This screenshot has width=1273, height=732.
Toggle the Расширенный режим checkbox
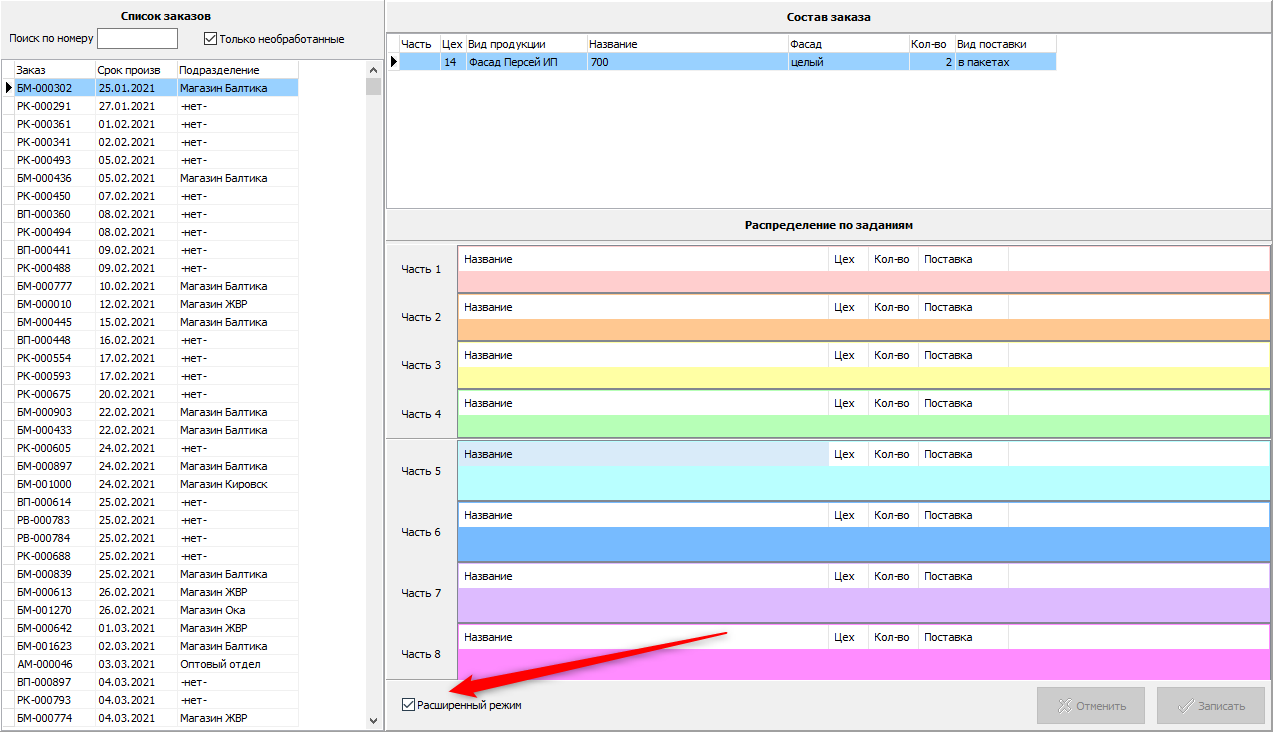(x=408, y=705)
